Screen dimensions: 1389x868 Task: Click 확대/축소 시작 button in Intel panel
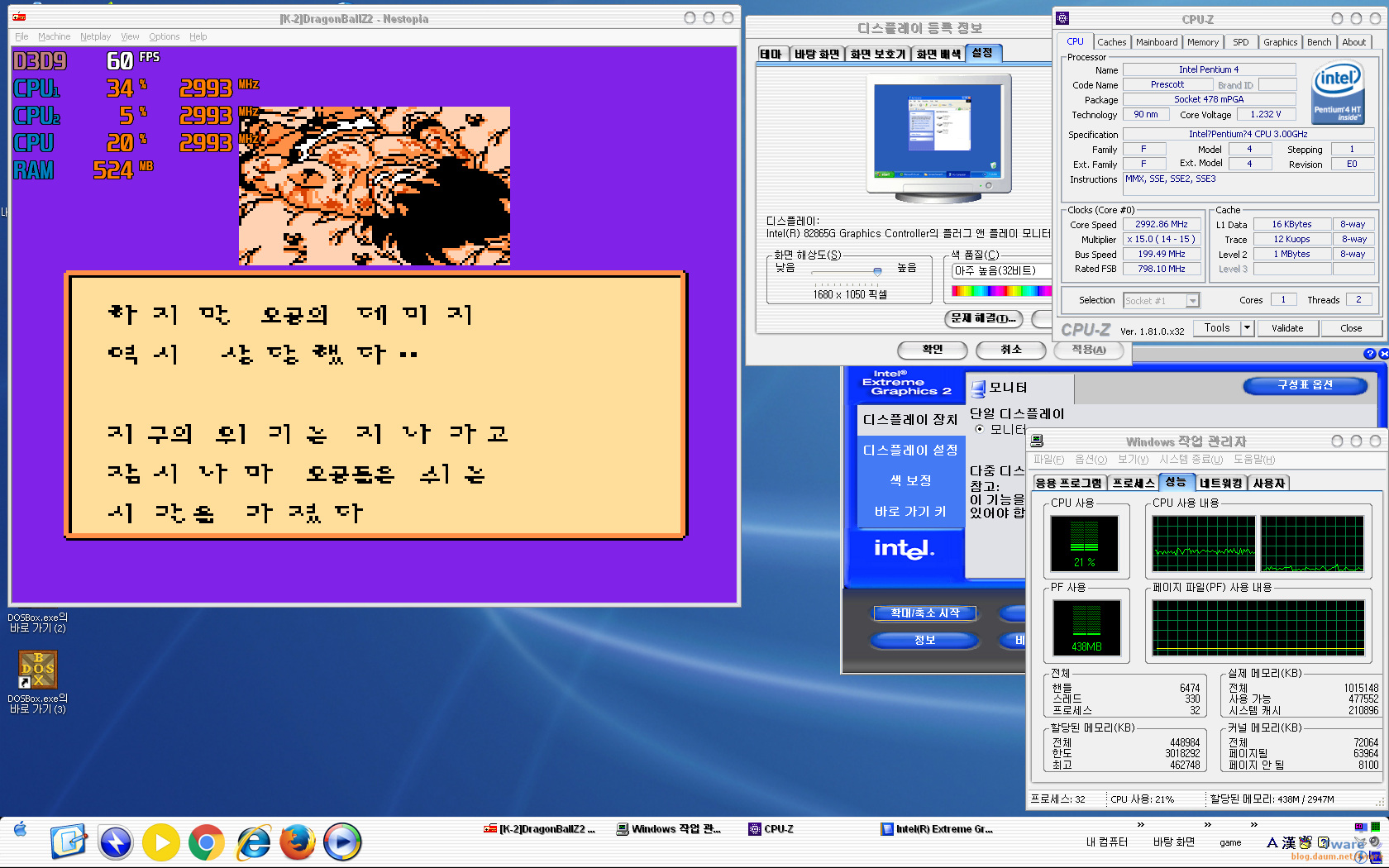click(925, 613)
